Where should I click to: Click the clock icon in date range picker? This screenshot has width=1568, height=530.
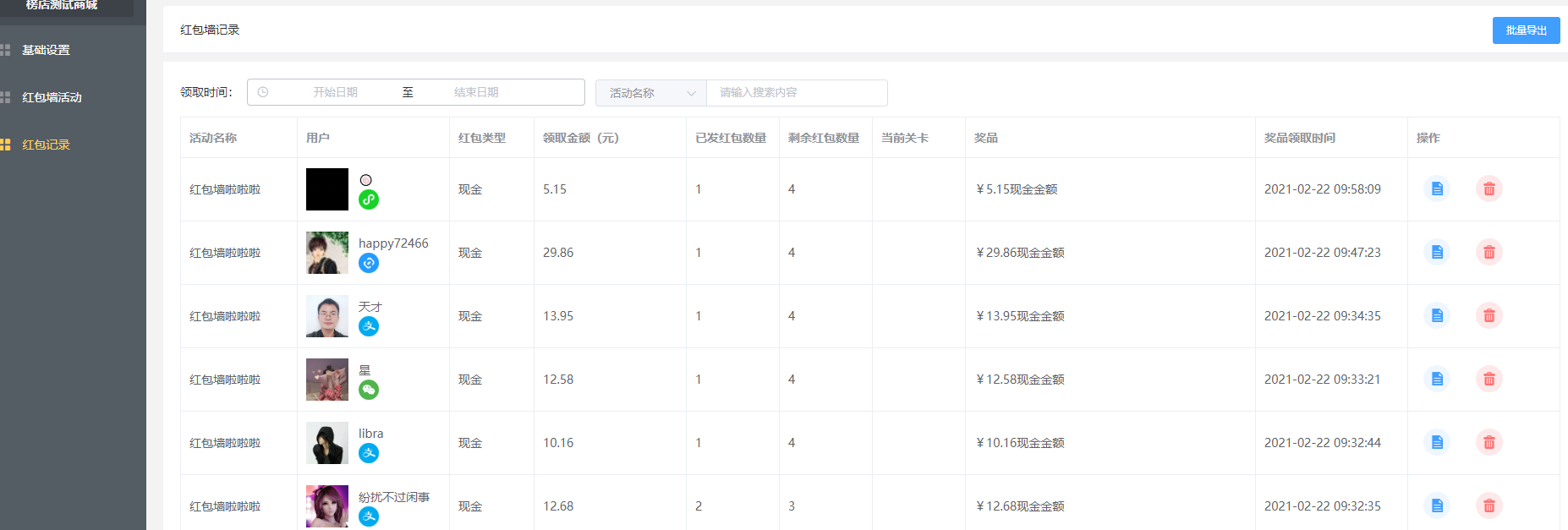263,92
